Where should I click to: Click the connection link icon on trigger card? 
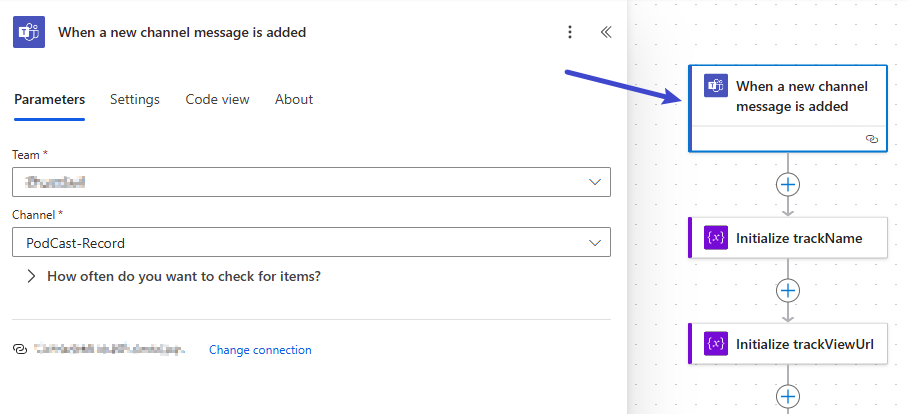[x=872, y=139]
